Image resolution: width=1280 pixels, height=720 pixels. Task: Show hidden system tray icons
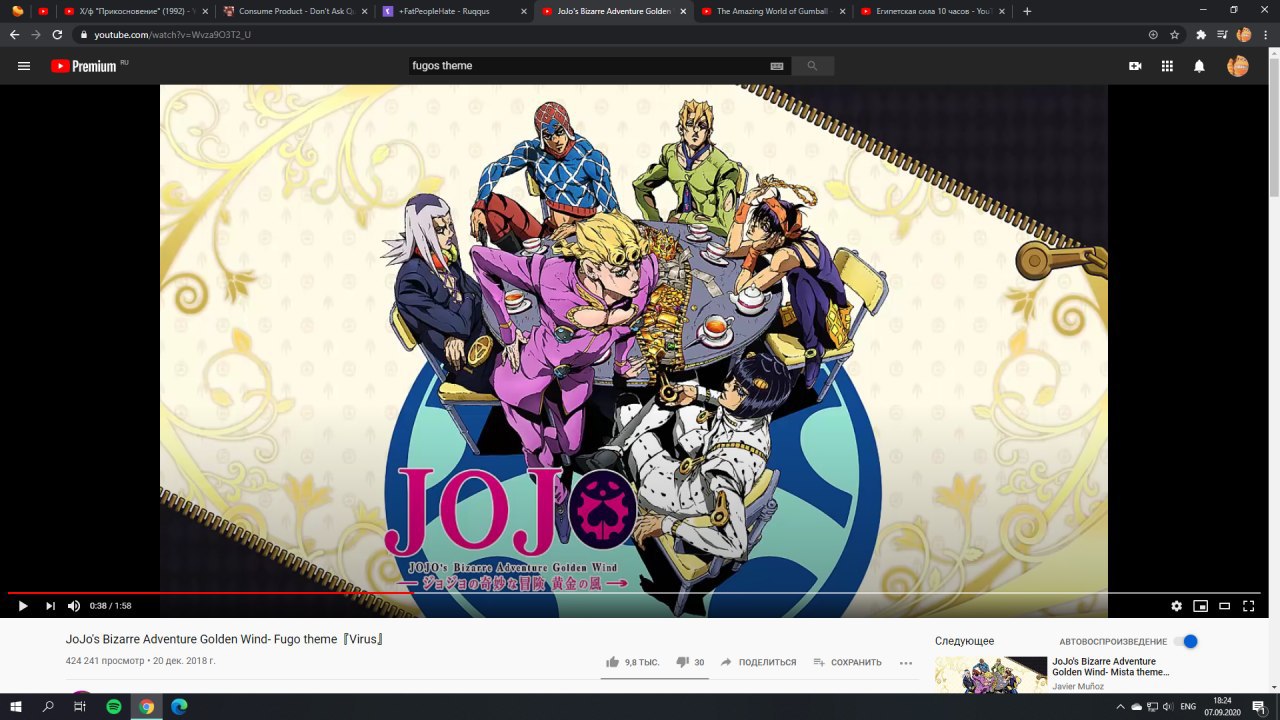(x=1121, y=706)
